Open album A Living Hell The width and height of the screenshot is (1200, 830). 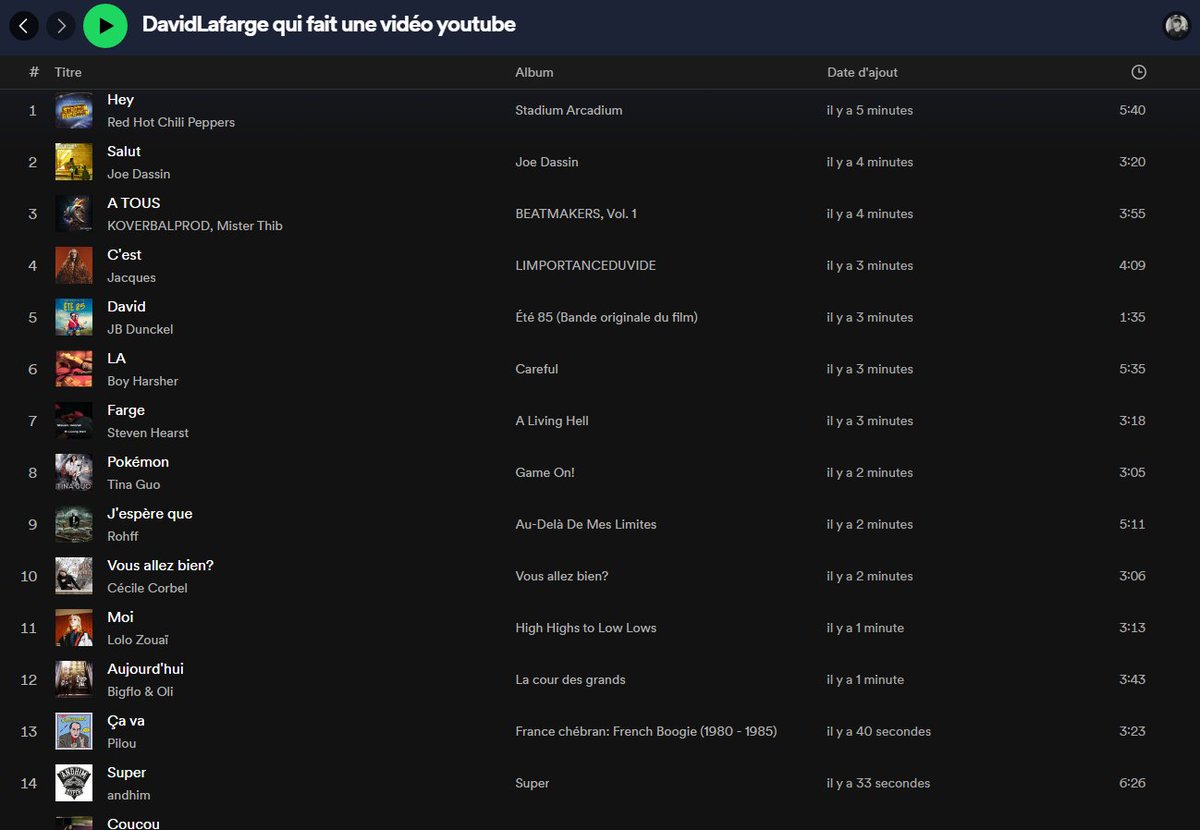coord(552,421)
